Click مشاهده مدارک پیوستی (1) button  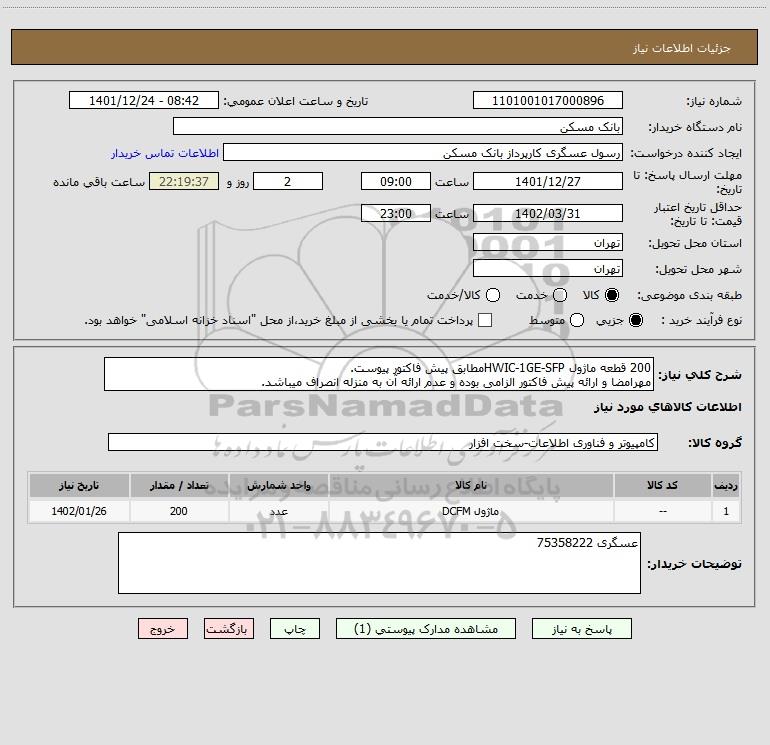click(426, 629)
